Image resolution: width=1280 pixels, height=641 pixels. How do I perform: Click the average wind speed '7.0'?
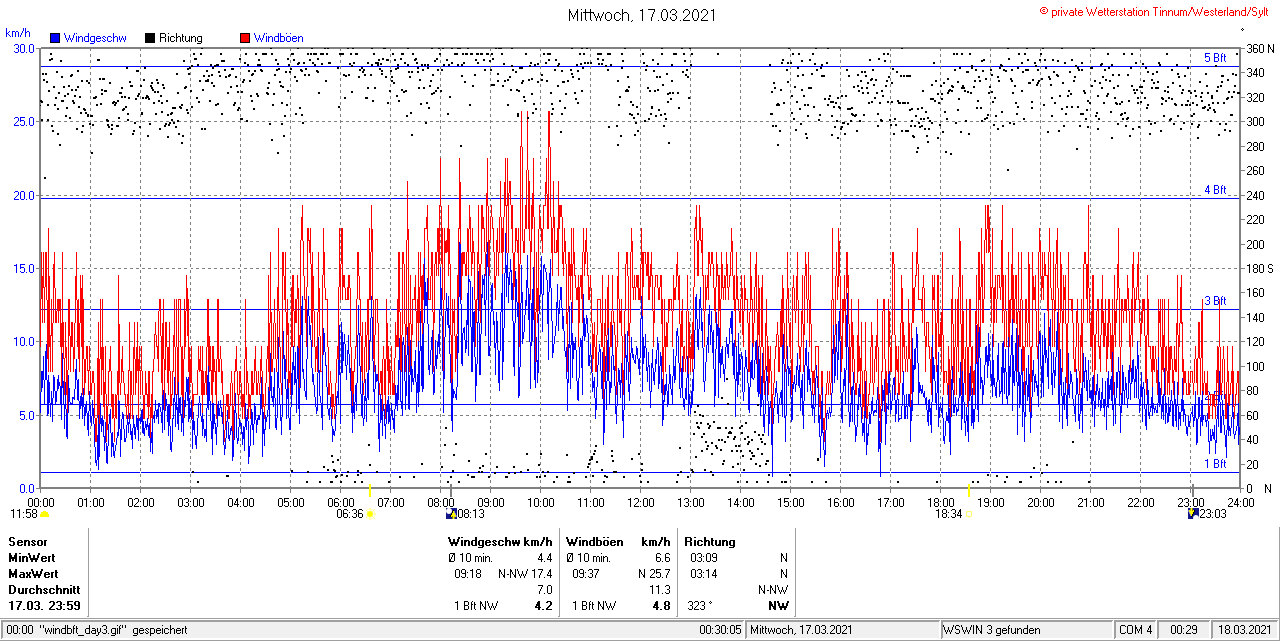tap(544, 590)
